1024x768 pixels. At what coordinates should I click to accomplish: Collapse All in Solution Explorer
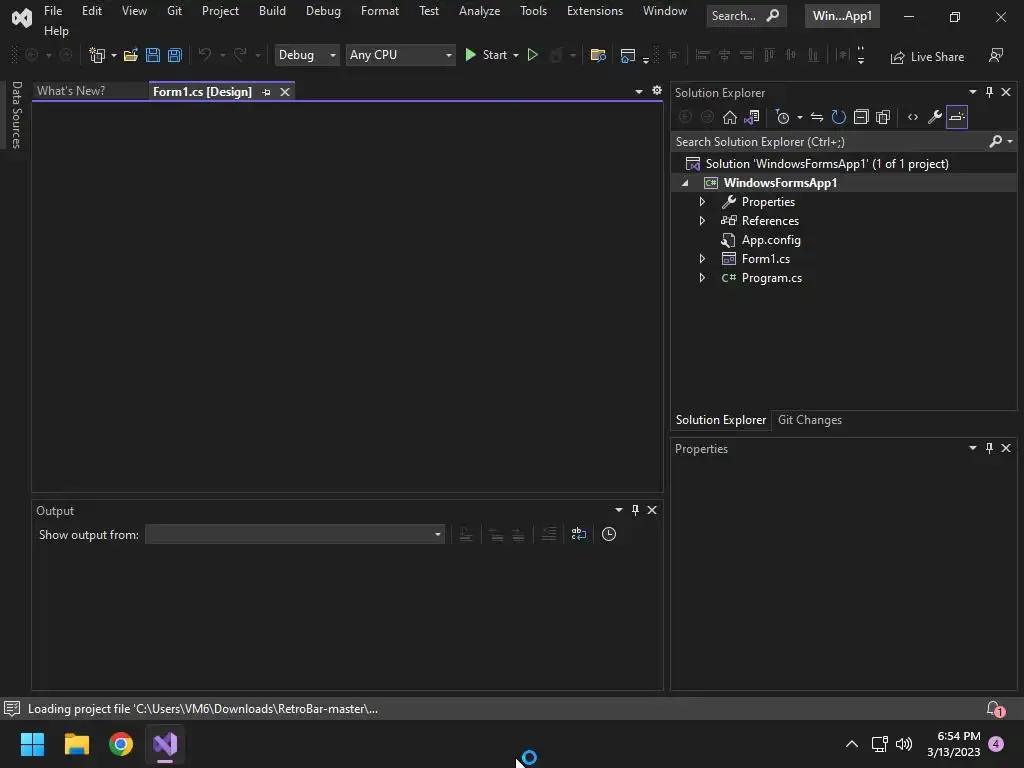pos(861,118)
